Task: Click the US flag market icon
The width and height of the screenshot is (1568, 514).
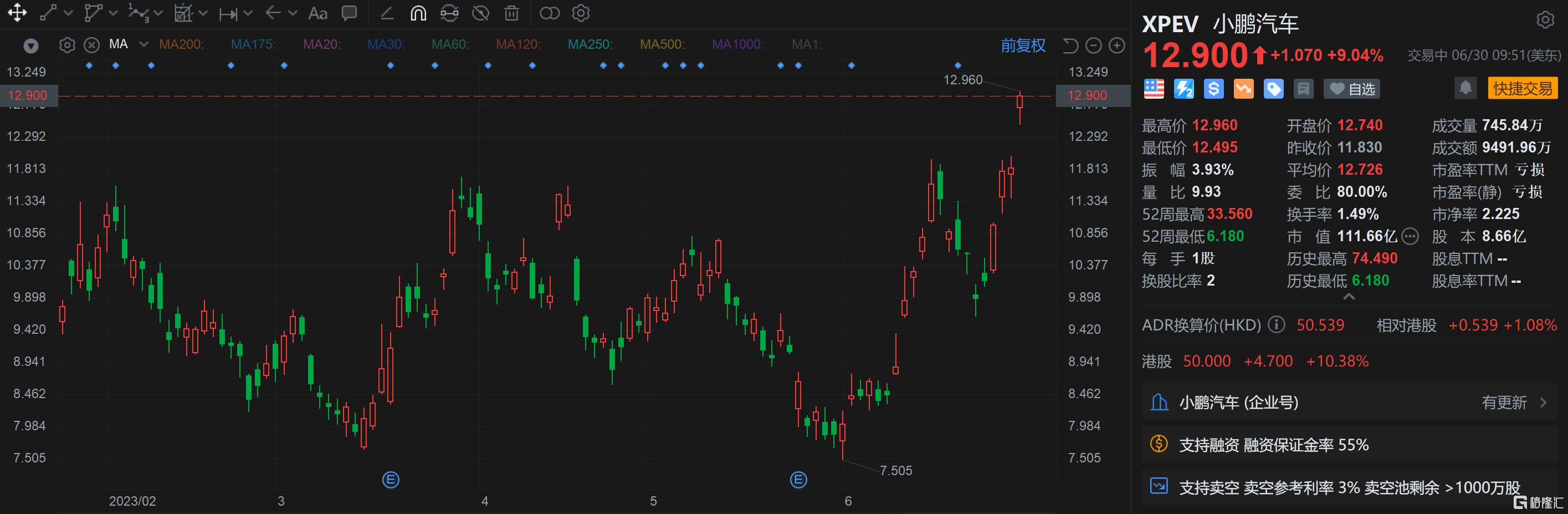Action: [x=1154, y=89]
